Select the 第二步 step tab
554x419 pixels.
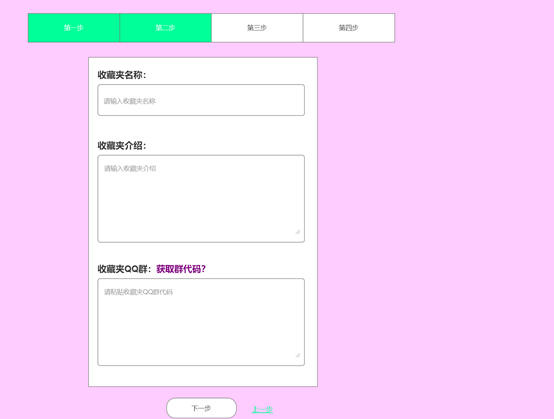coord(165,28)
